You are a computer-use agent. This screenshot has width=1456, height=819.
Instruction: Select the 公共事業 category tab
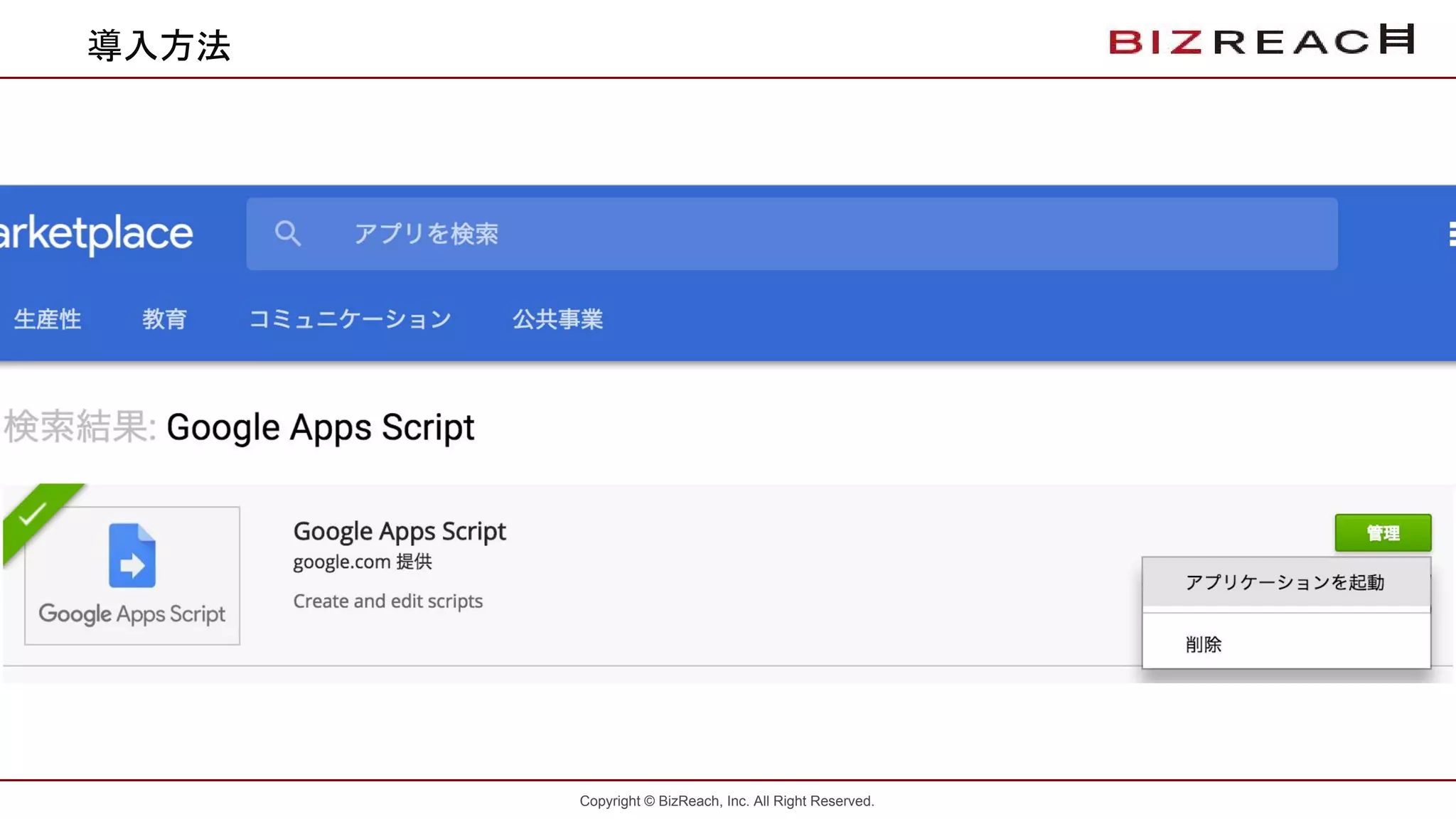pyautogui.click(x=558, y=319)
